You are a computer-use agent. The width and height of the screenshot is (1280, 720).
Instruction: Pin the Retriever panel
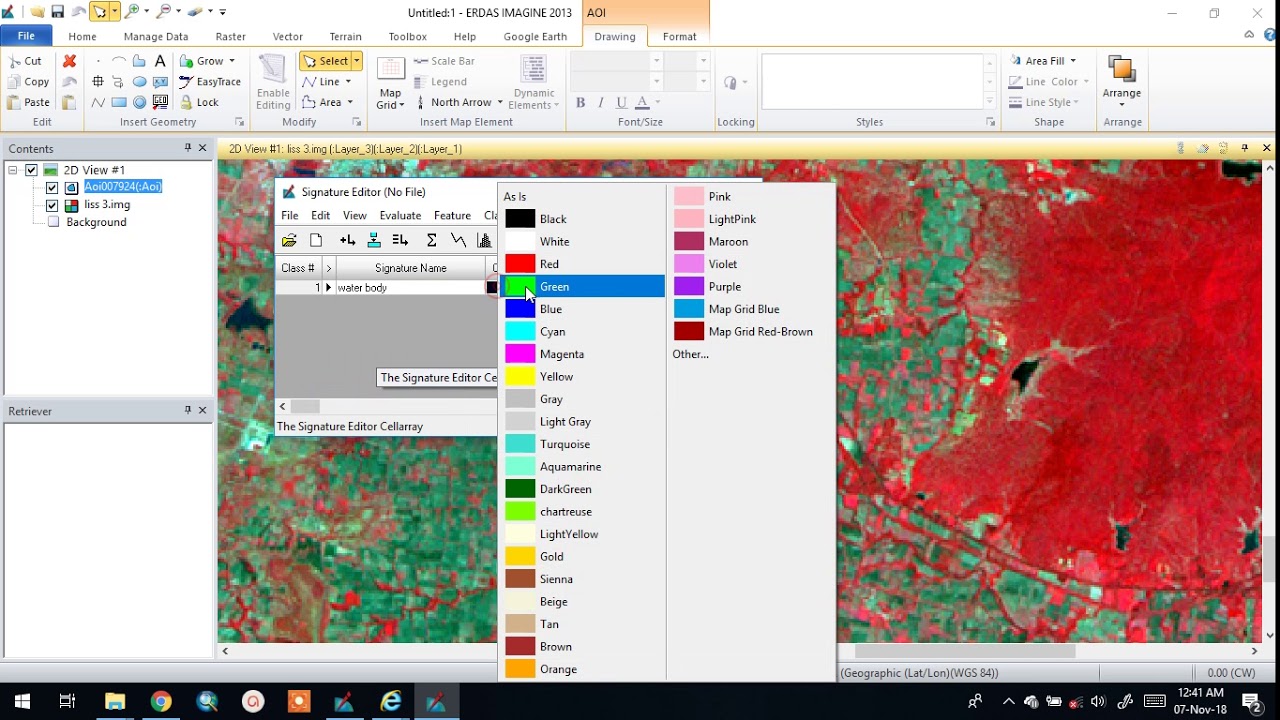[x=187, y=410]
